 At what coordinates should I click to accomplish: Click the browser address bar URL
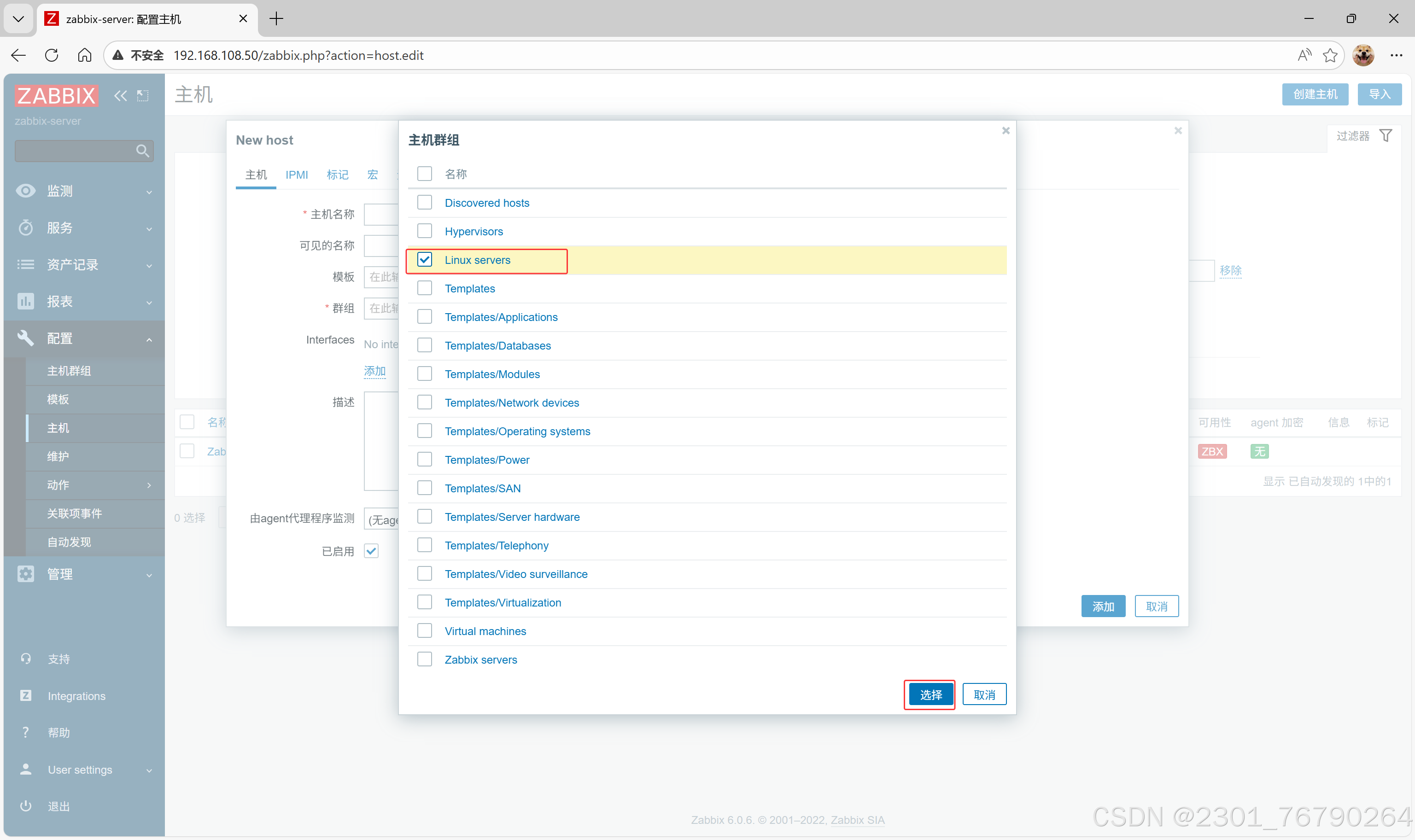coord(298,55)
